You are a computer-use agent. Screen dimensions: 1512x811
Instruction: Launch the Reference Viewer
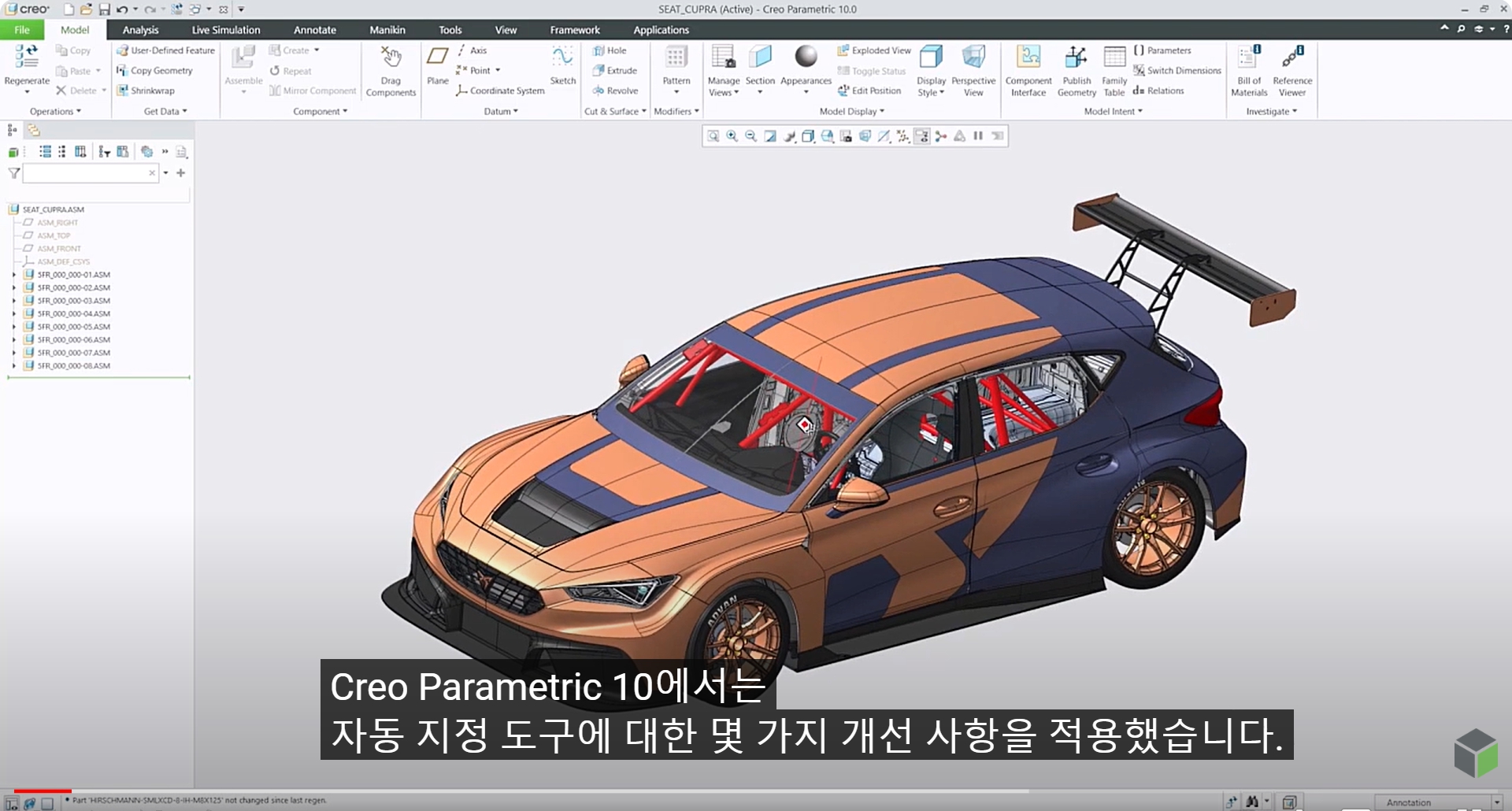(1292, 72)
